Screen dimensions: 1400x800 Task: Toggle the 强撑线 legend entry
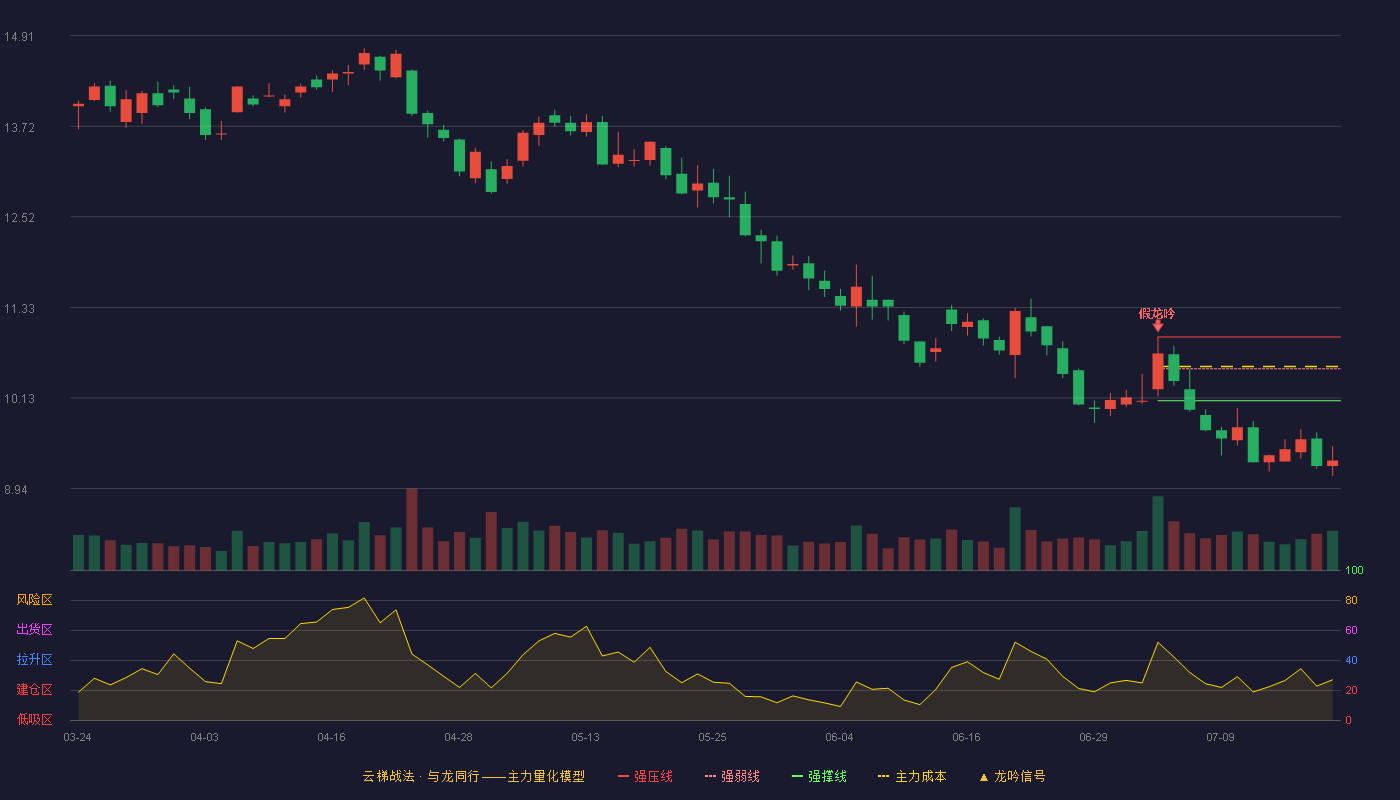point(819,776)
